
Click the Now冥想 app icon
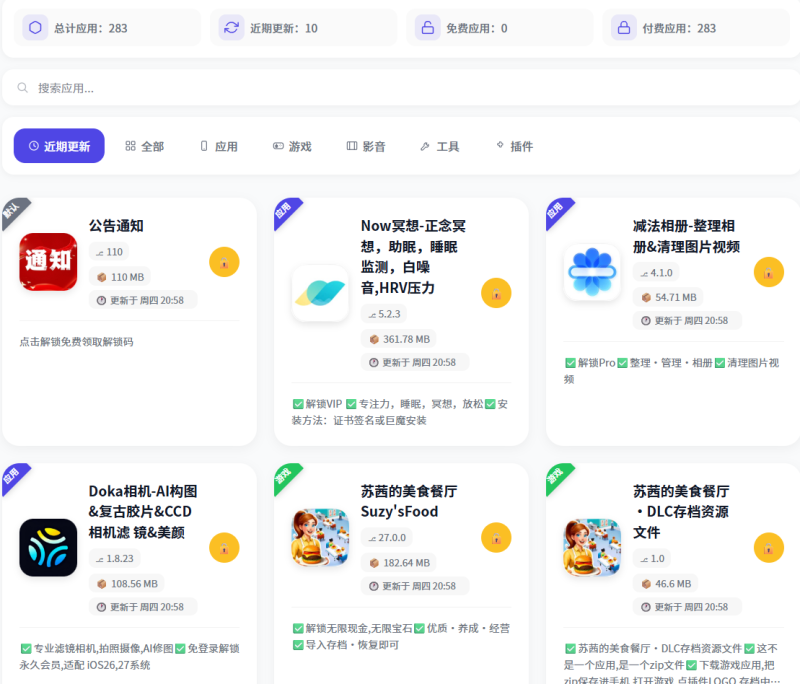point(320,293)
